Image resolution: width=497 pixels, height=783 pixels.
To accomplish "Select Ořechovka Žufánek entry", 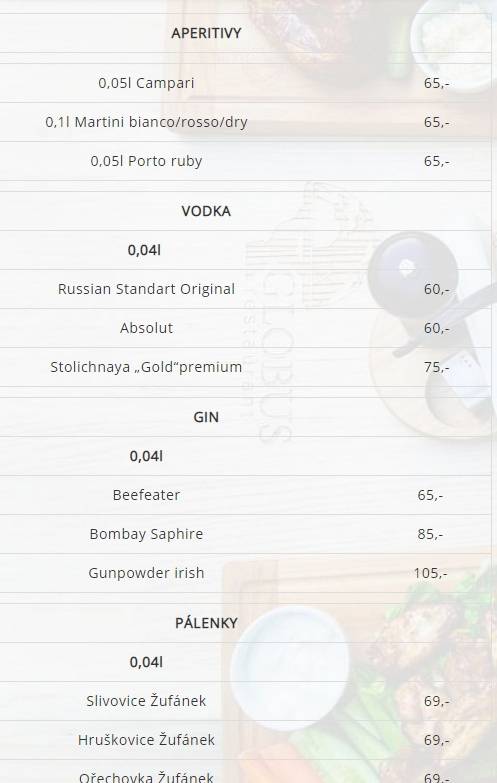I will click(146, 777).
